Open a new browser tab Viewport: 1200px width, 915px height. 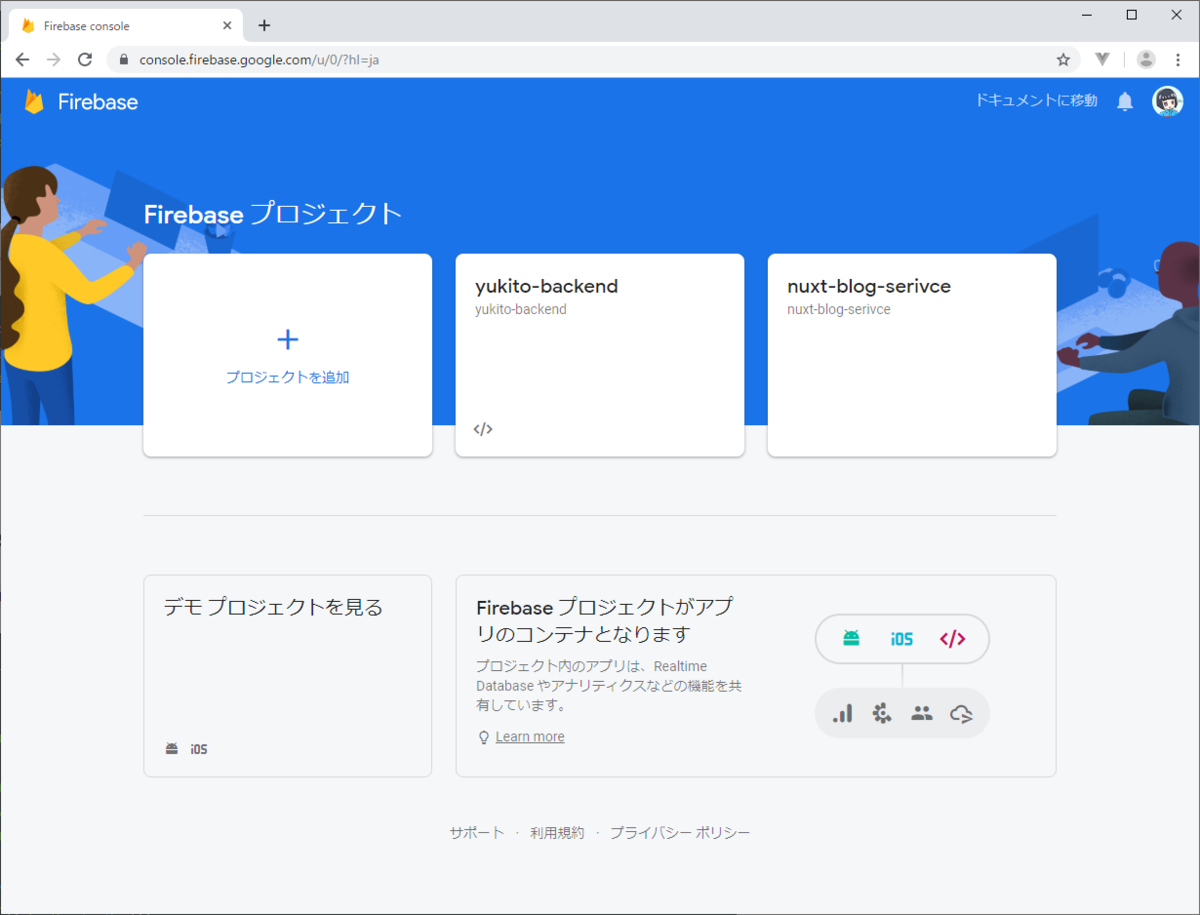[264, 25]
